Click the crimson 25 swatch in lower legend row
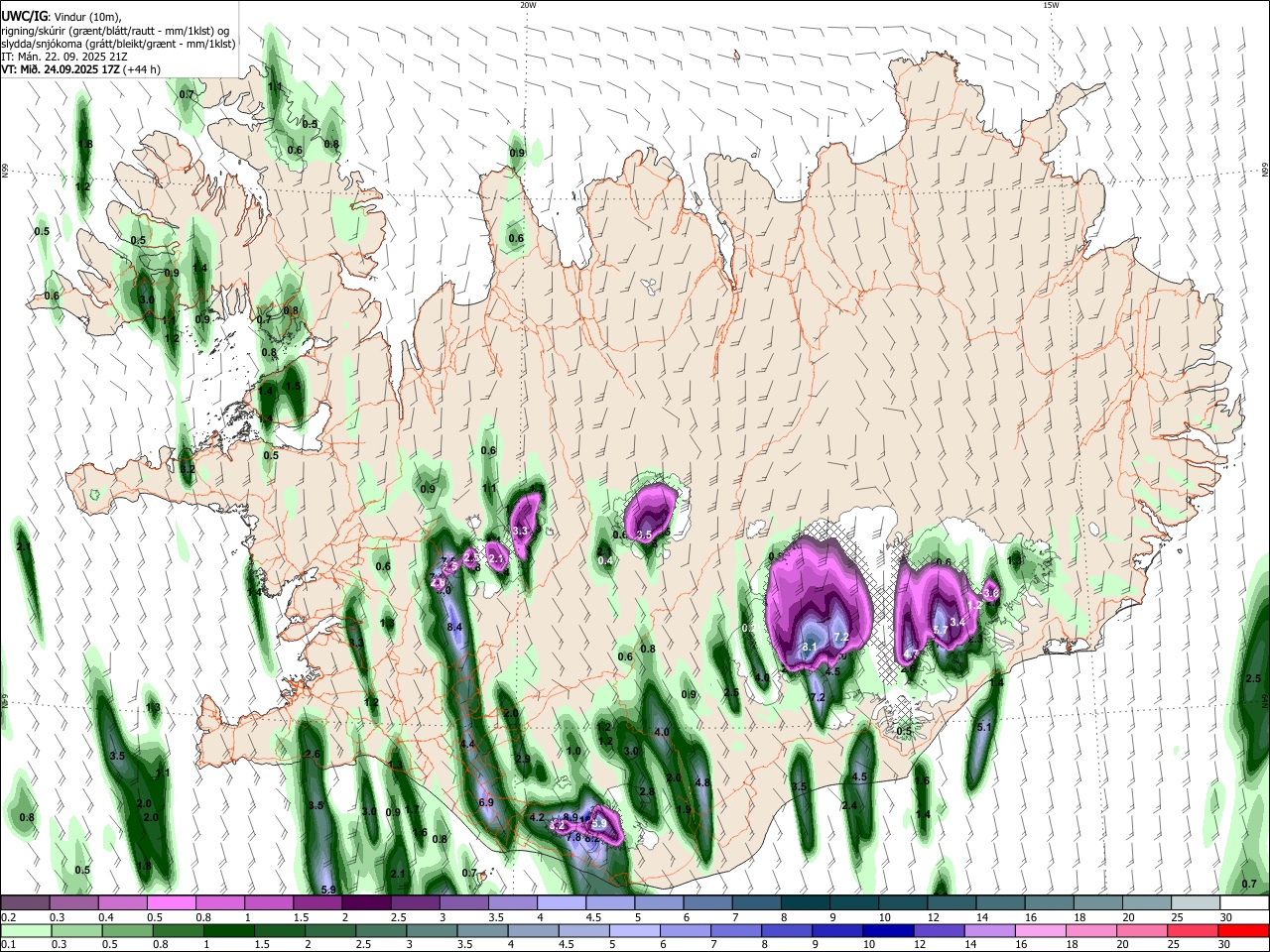Image resolution: width=1270 pixels, height=952 pixels. (x=1194, y=930)
